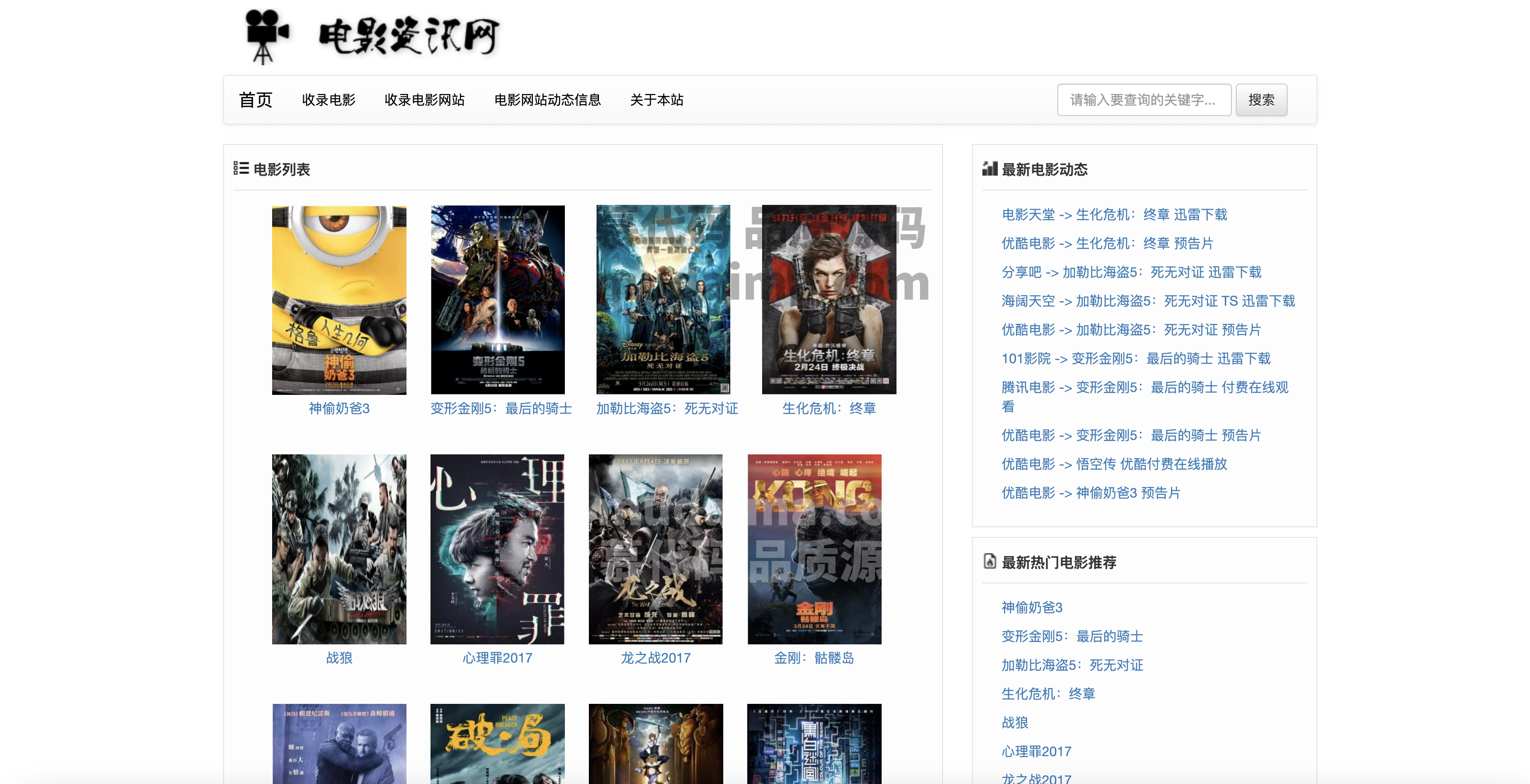The image size is (1530, 784).
Task: Click 神偷奶爸3 in hot recommendations
Action: pos(1032,607)
